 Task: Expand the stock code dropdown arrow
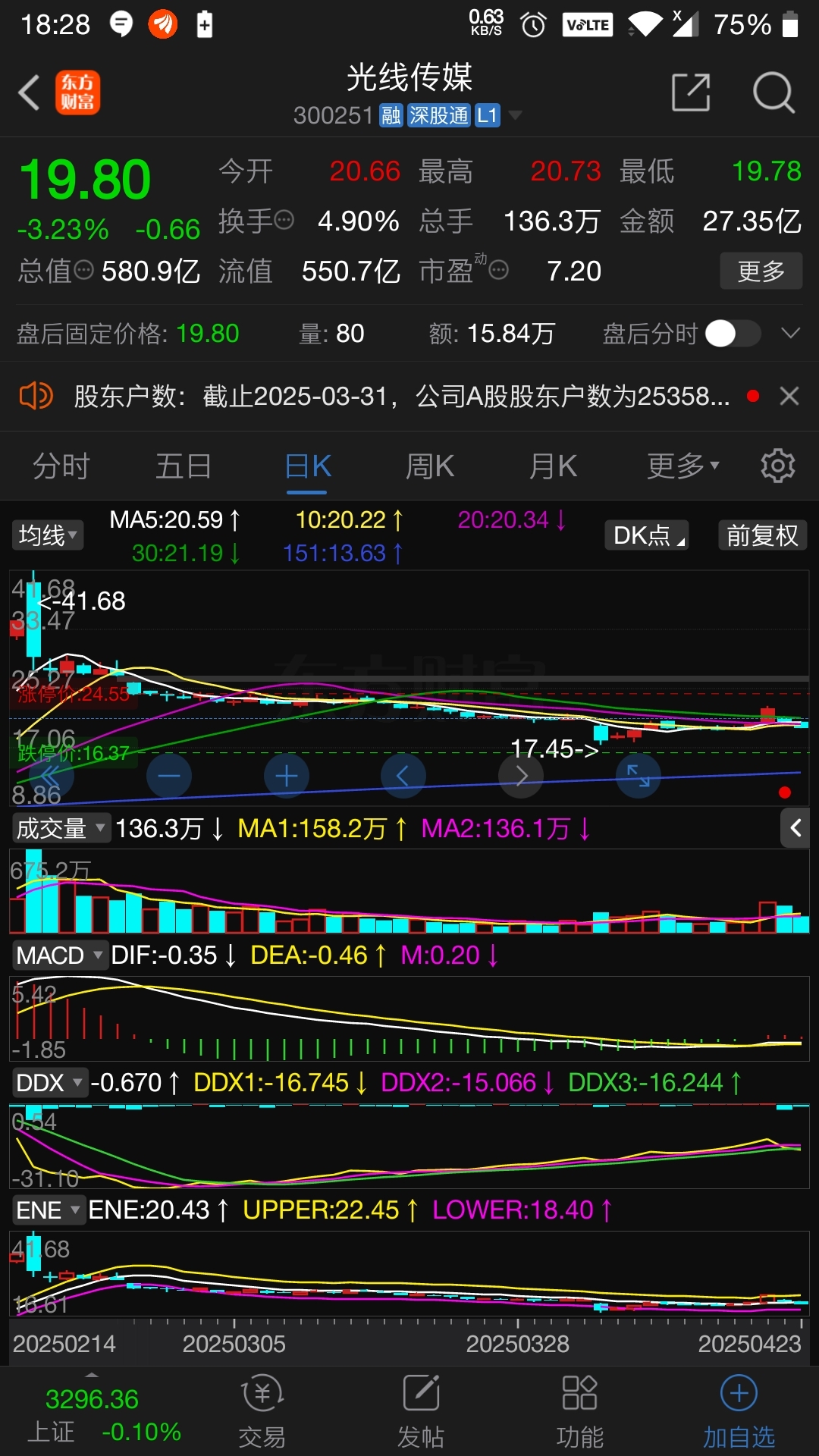(515, 115)
